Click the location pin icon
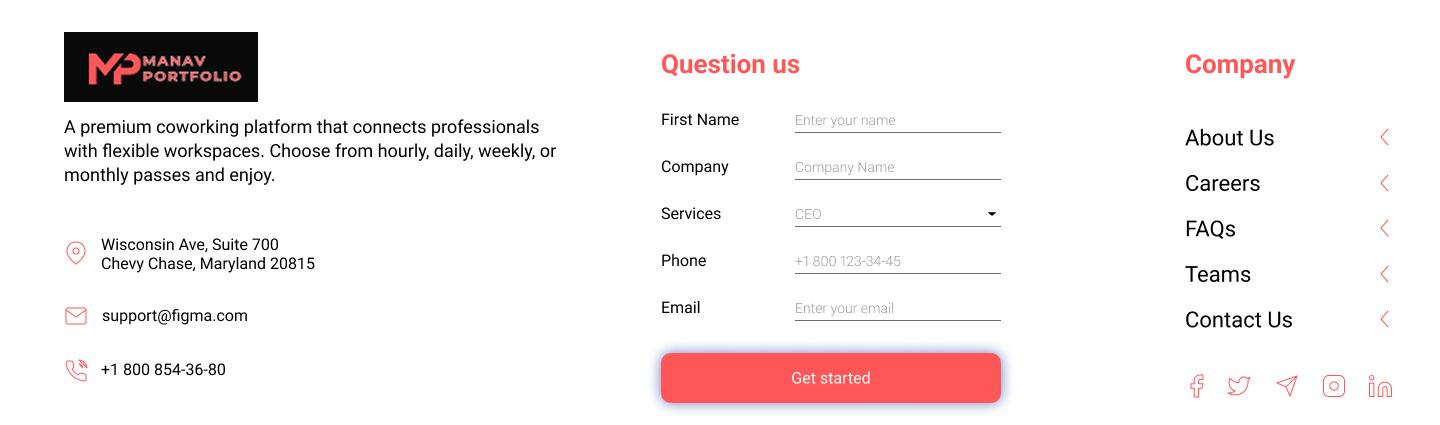The image size is (1440, 425). pyautogui.click(x=75, y=253)
